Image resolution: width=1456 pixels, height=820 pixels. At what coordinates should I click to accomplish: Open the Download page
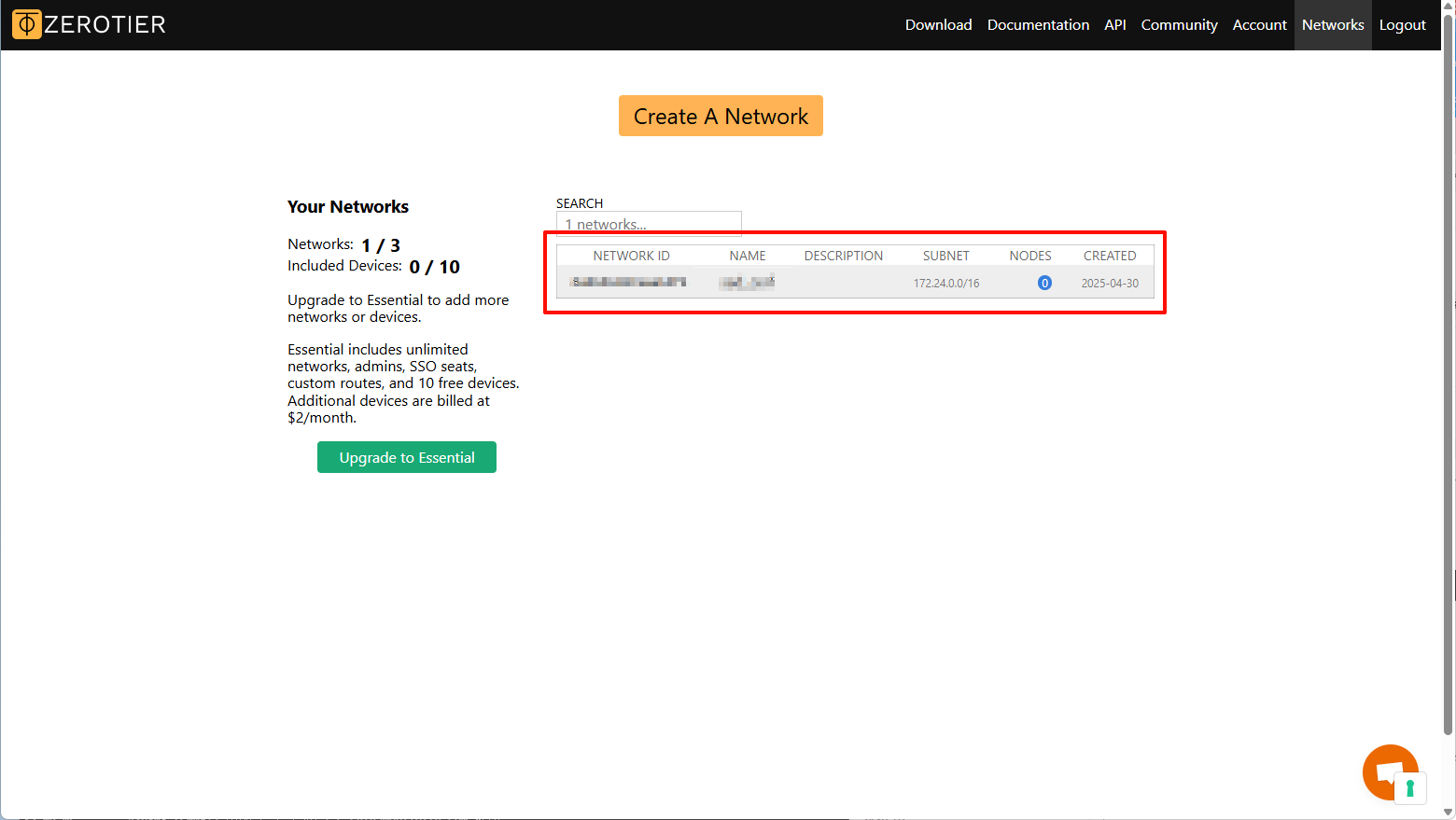938,25
